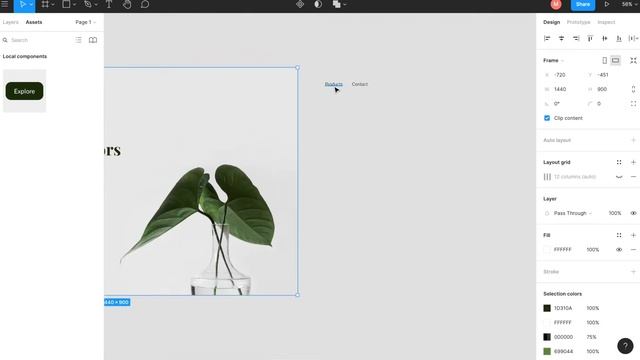
Task: Open the 56% zoom dropdown
Action: pyautogui.click(x=629, y=4)
